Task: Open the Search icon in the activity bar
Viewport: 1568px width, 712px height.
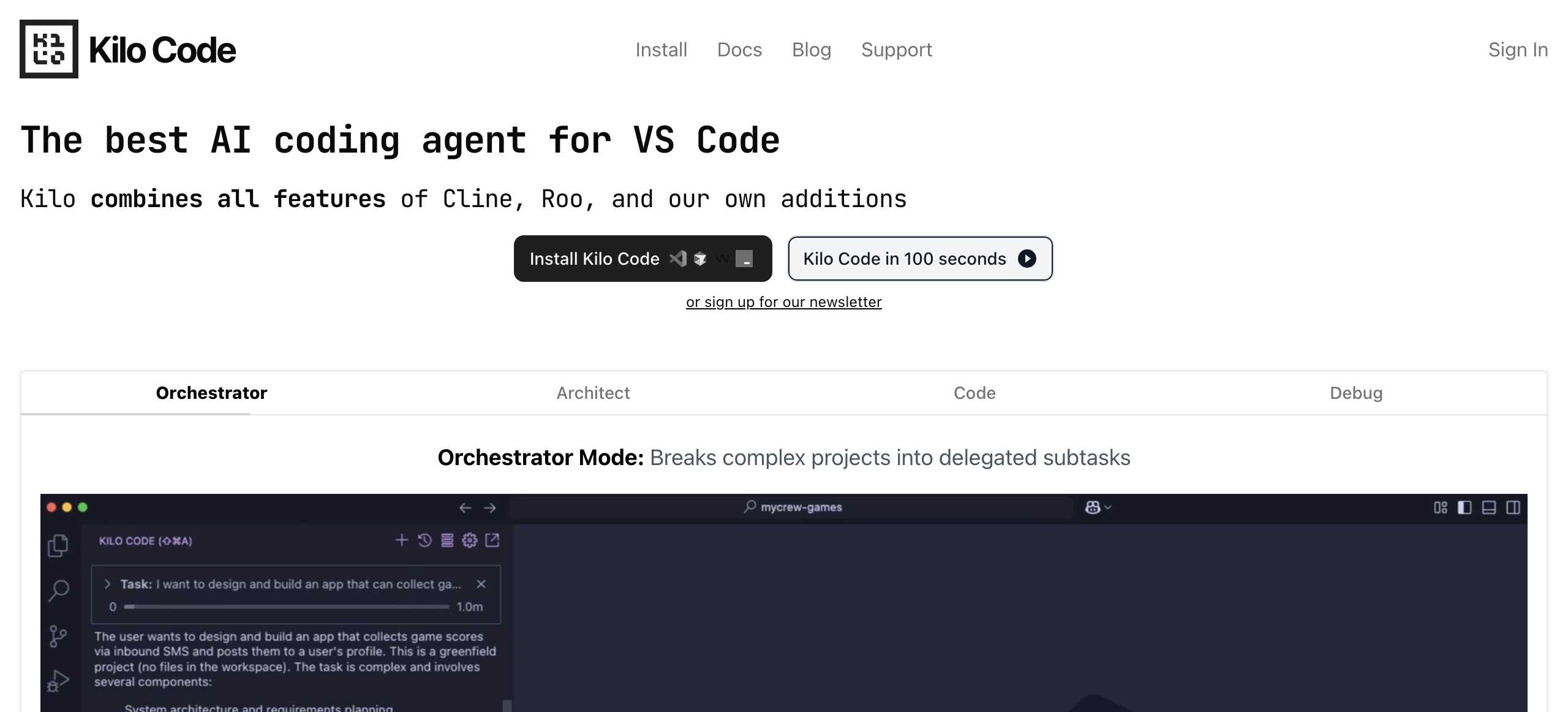Action: click(58, 591)
